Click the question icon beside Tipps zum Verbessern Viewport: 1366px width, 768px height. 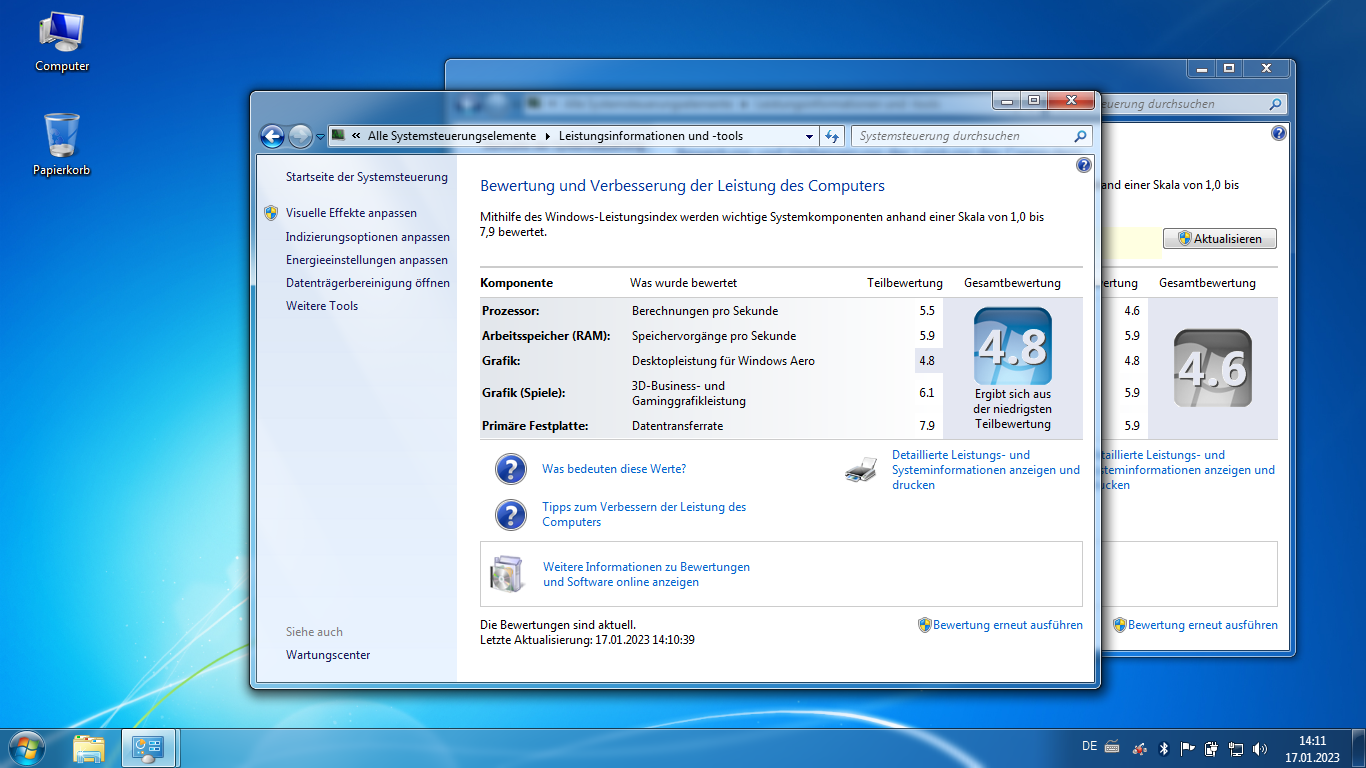coord(511,515)
